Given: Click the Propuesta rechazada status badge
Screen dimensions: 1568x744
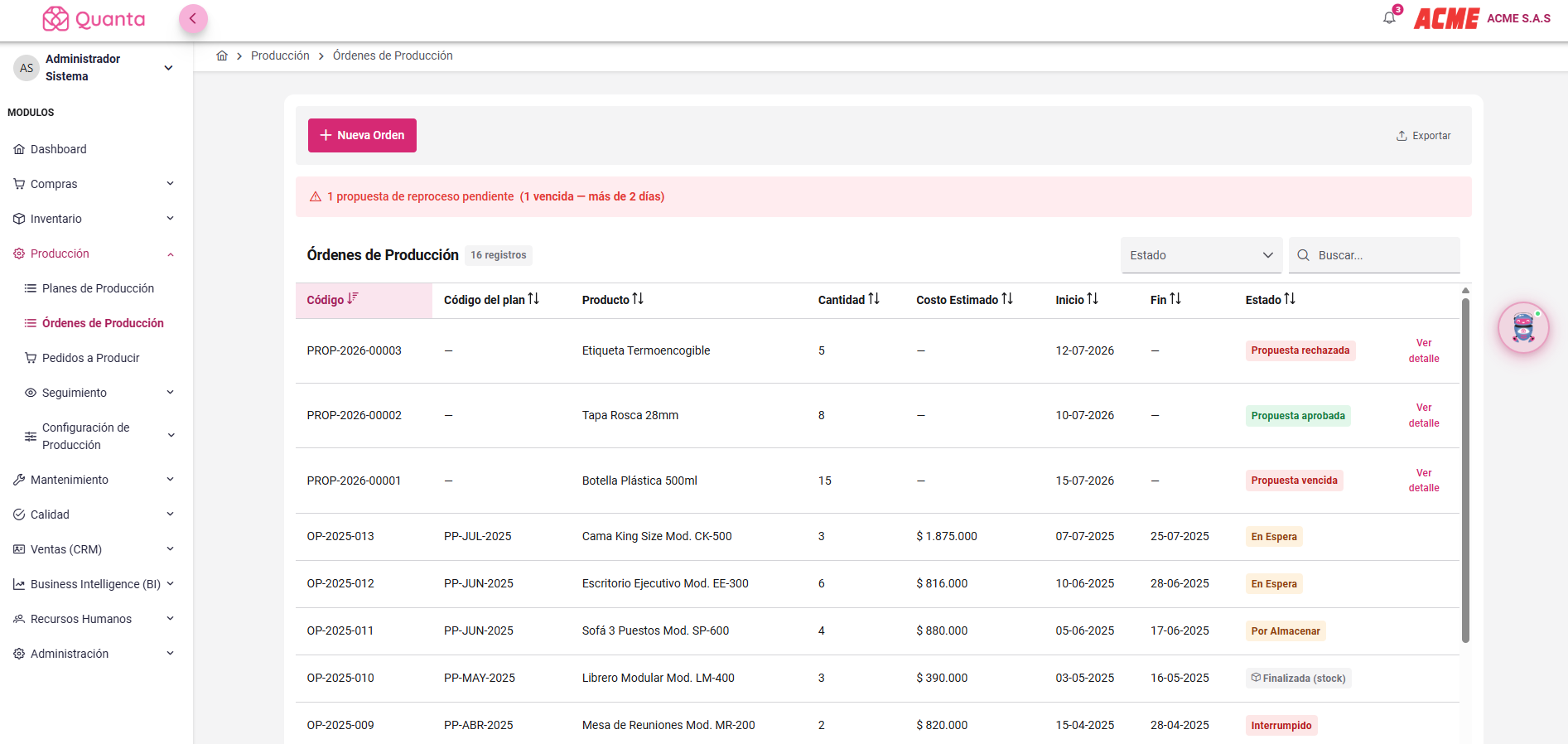Looking at the screenshot, I should pos(1300,350).
